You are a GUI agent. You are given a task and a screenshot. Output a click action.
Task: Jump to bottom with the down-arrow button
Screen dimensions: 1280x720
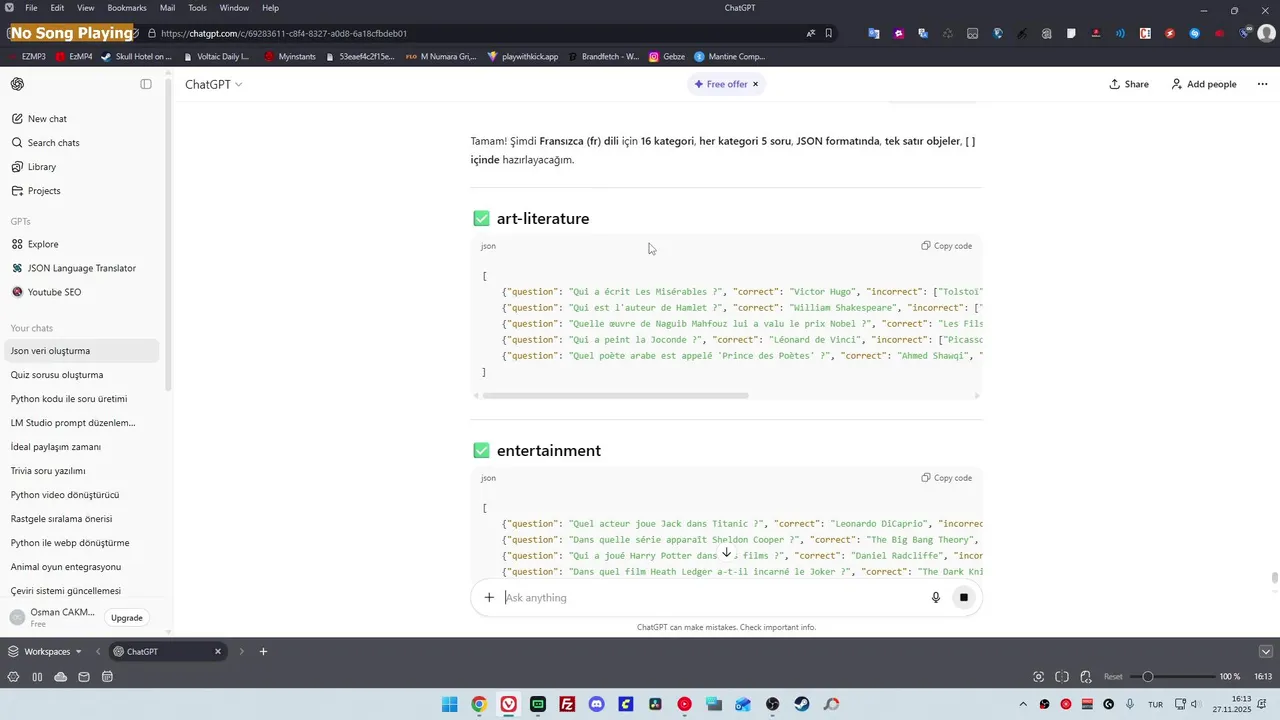727,553
